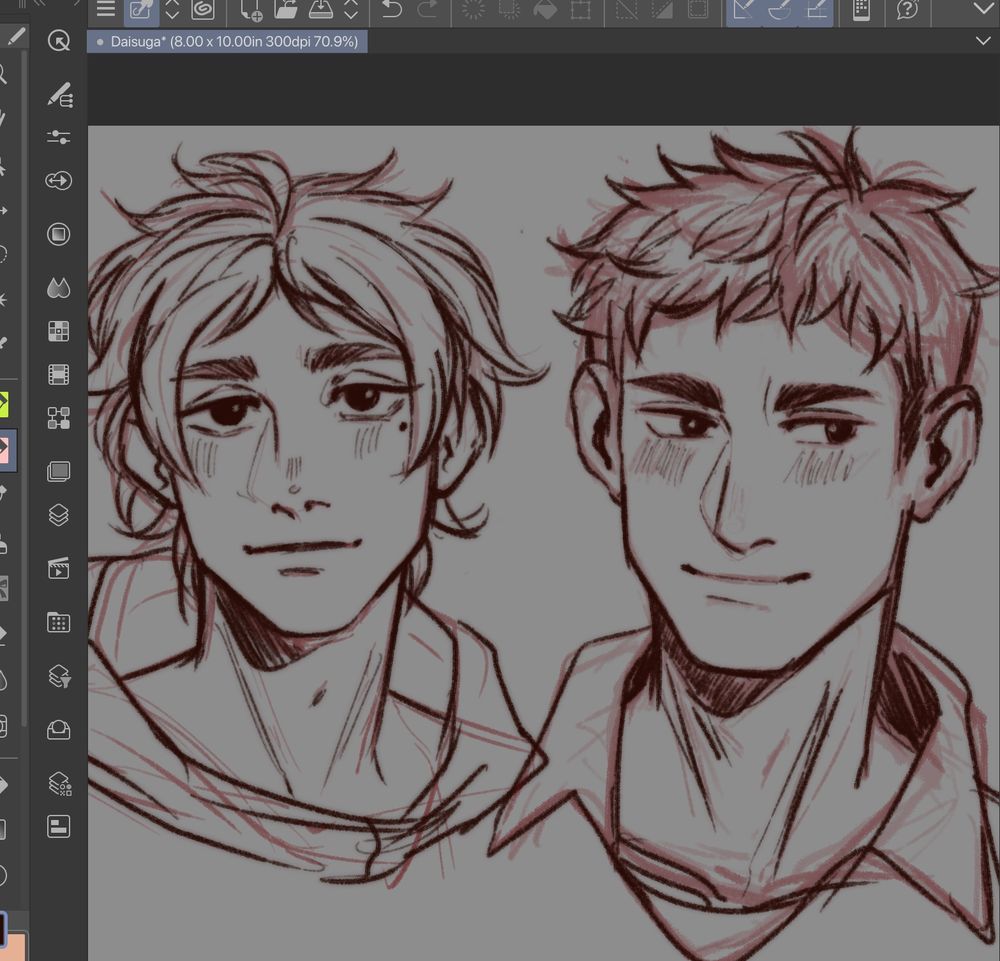
Task: Open the bottom Information panel icon
Action: [x=59, y=826]
